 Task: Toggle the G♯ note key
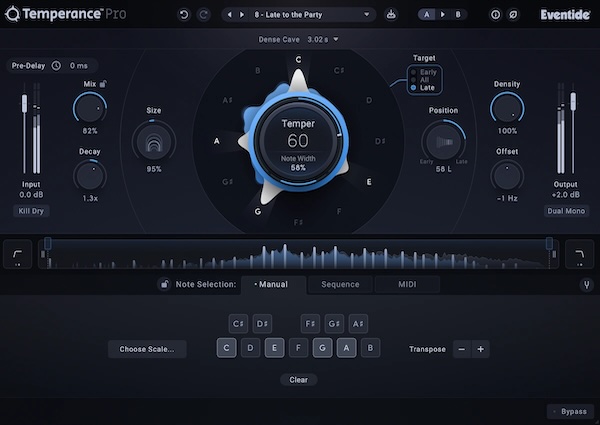tap(334, 324)
